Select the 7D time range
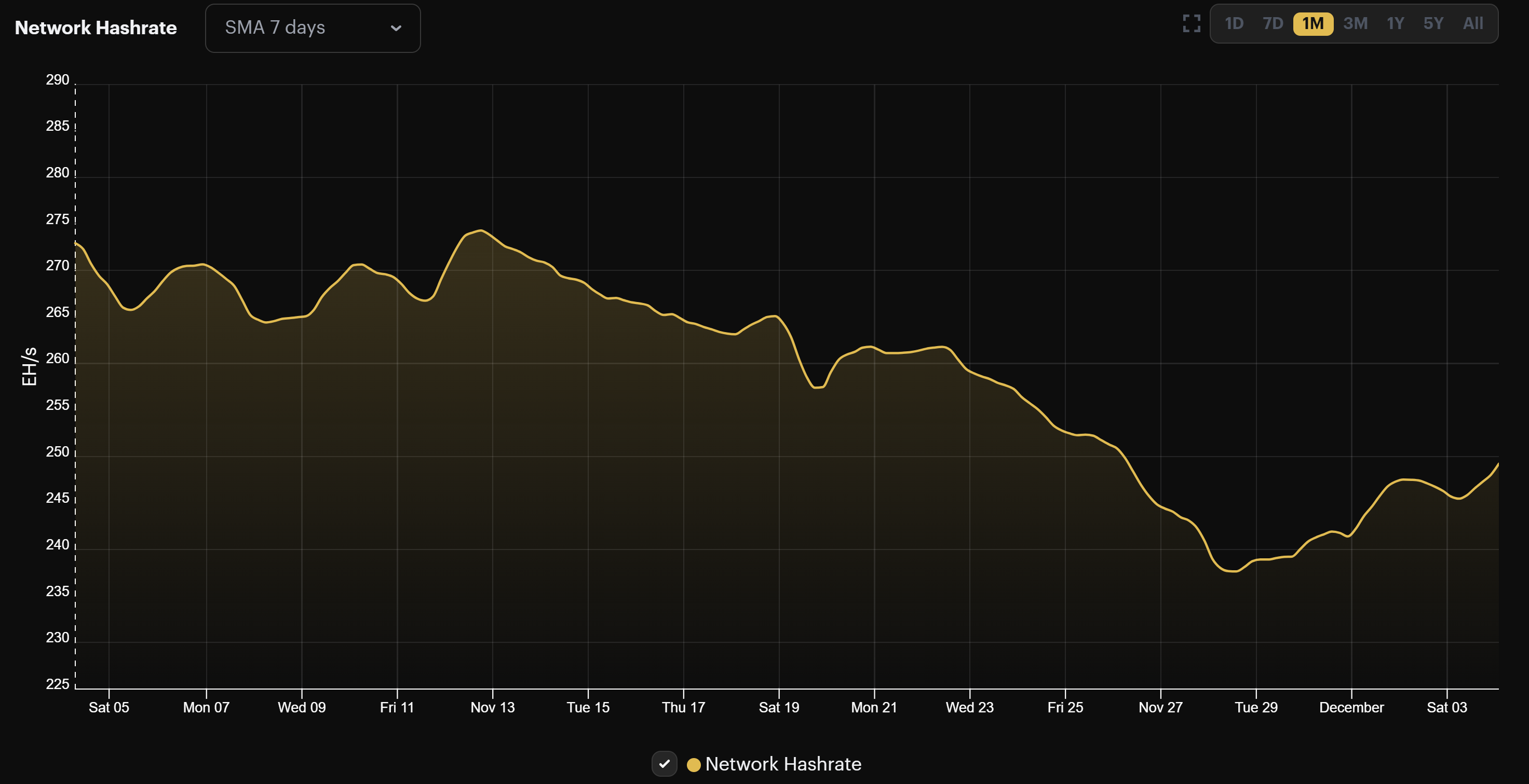This screenshot has width=1529, height=784. [x=1273, y=23]
